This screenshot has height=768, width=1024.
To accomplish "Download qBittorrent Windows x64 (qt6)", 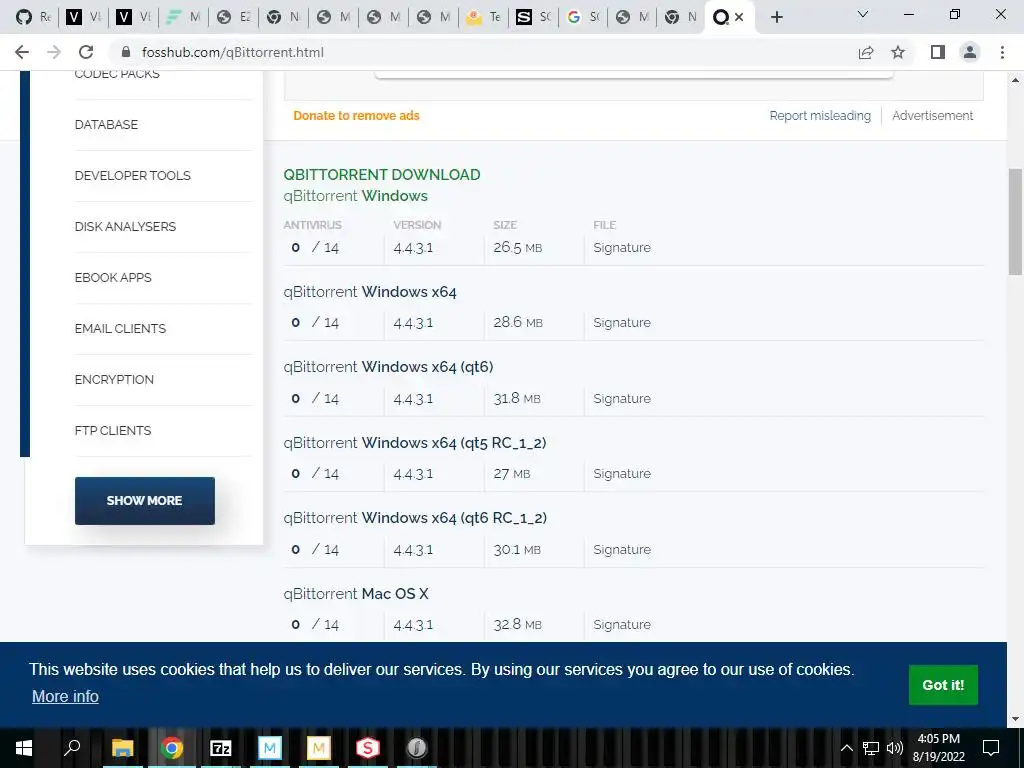I will point(388,367).
